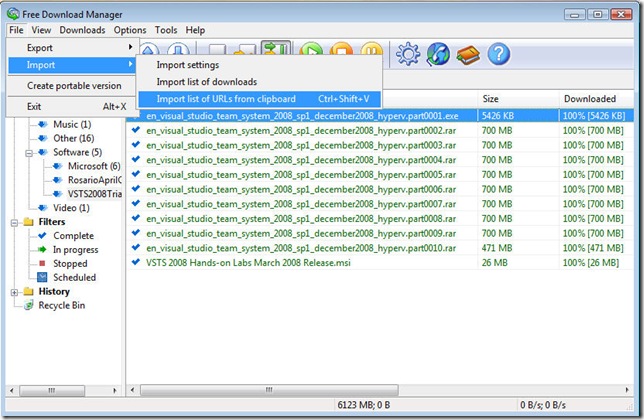
Task: Click the 0 B/s; 0 B/s speed status entry
Action: [x=543, y=405]
